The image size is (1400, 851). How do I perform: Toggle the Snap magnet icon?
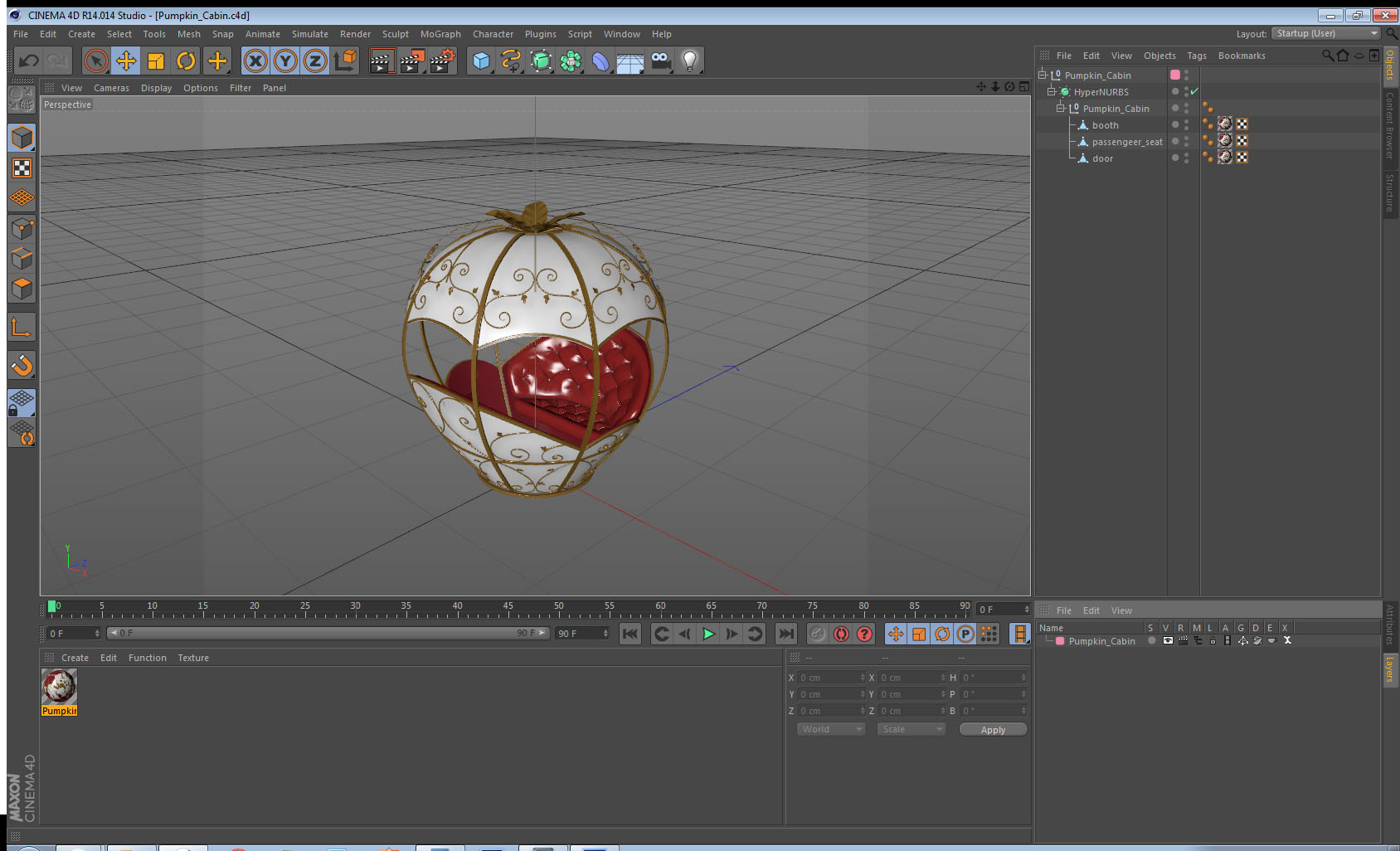pyautogui.click(x=22, y=365)
